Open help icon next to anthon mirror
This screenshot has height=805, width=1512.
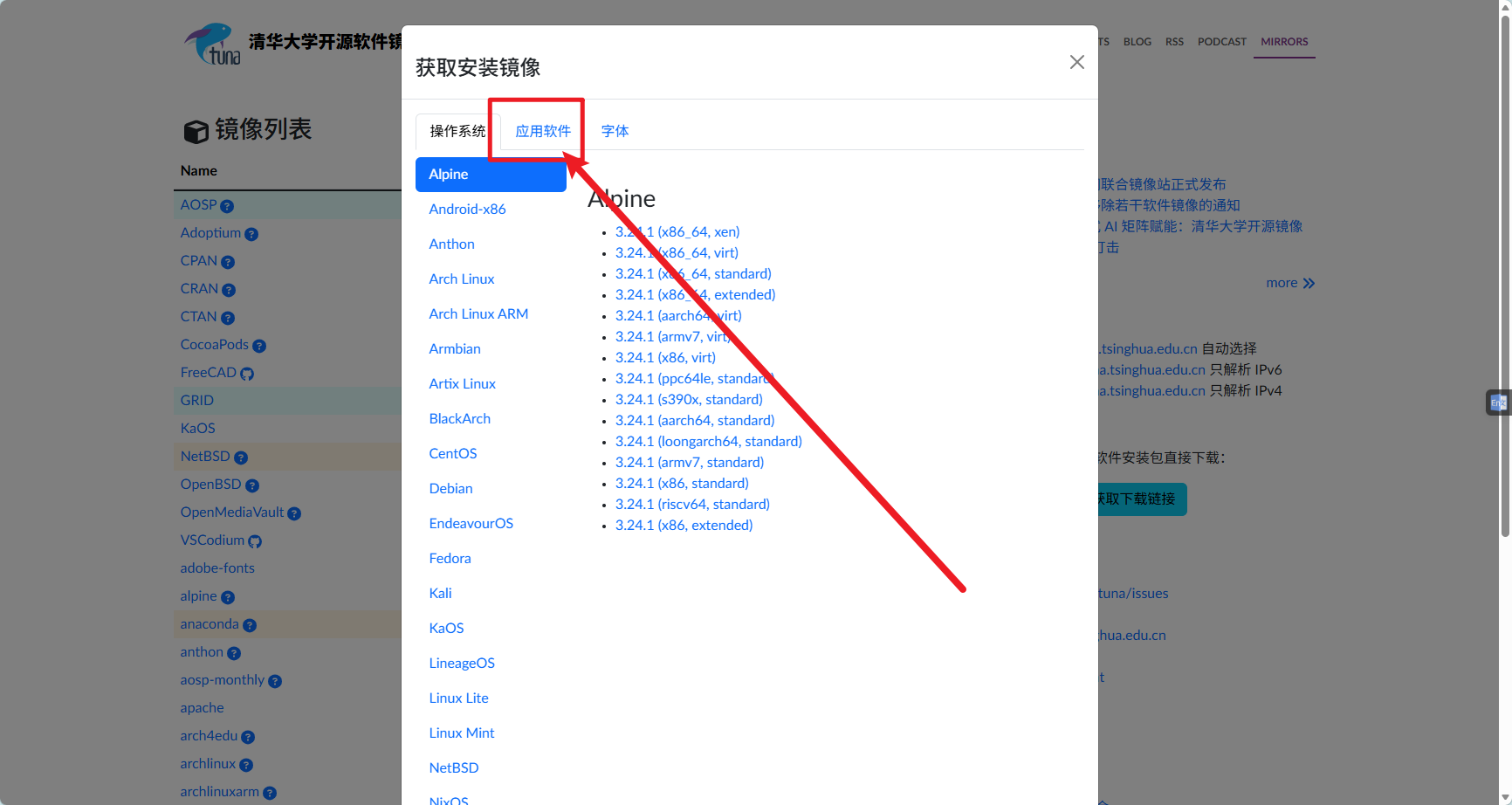(234, 653)
